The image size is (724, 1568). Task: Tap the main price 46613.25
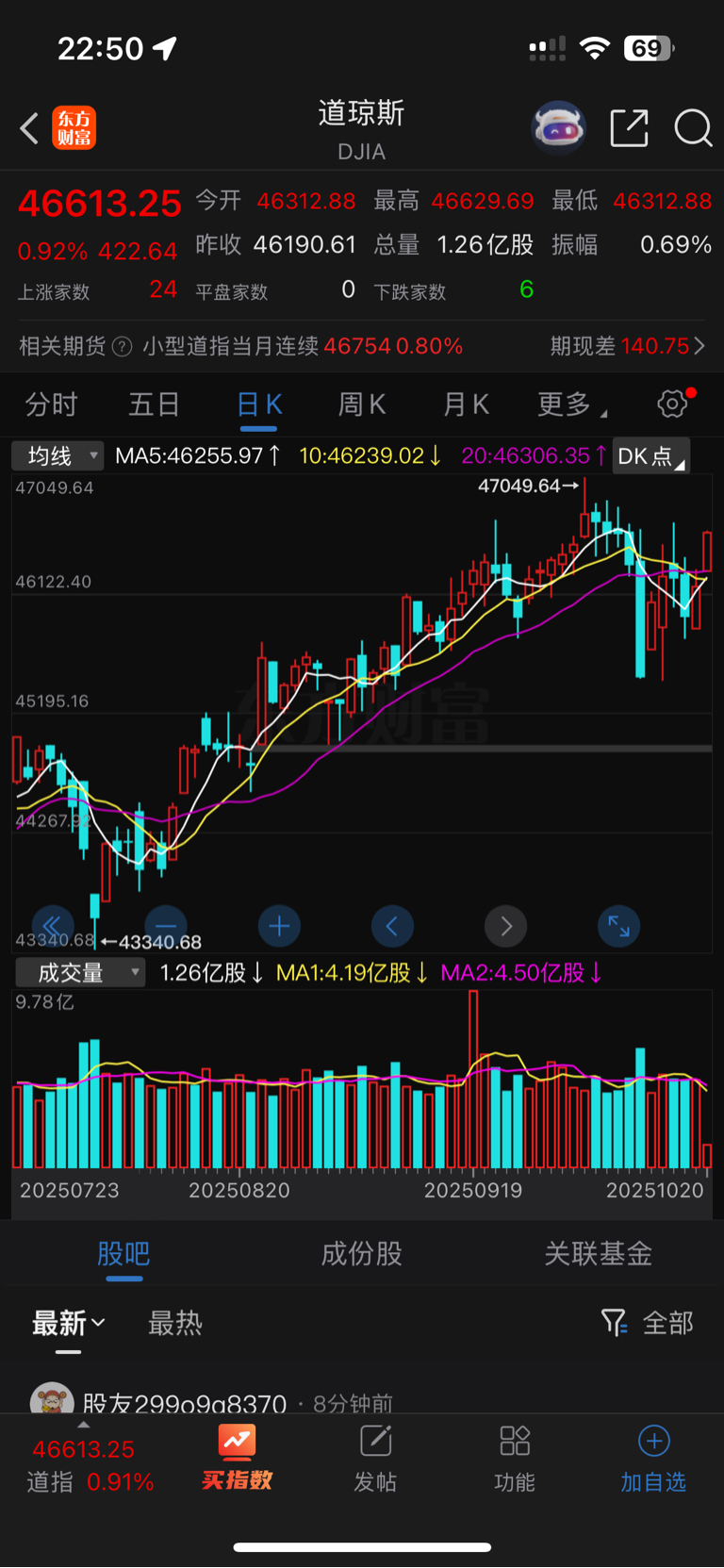tap(99, 204)
